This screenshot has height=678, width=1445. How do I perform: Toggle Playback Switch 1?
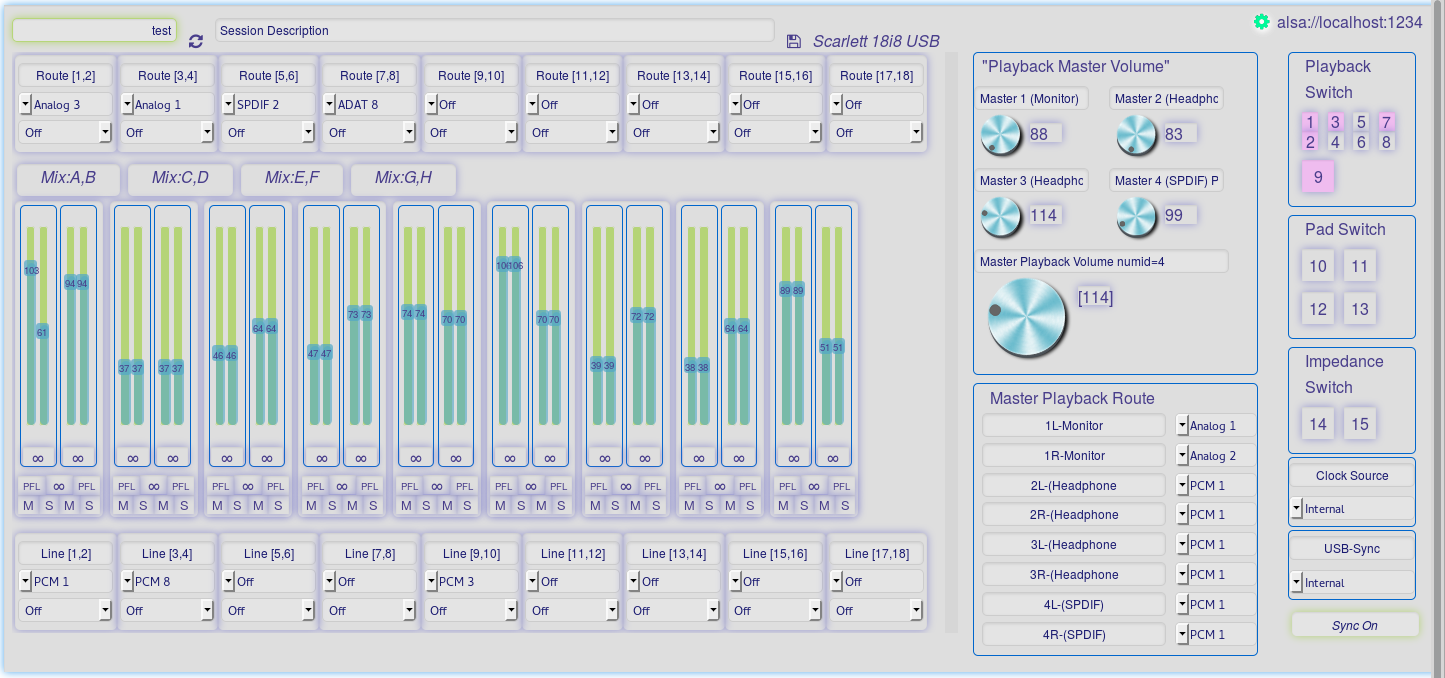coord(1310,122)
